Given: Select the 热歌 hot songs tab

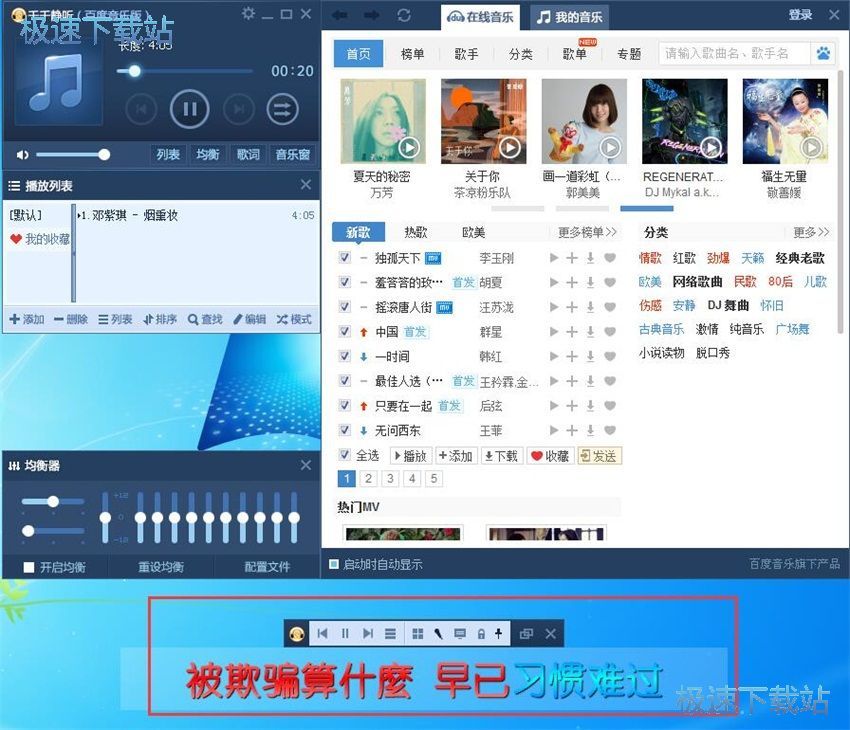Looking at the screenshot, I should (416, 232).
